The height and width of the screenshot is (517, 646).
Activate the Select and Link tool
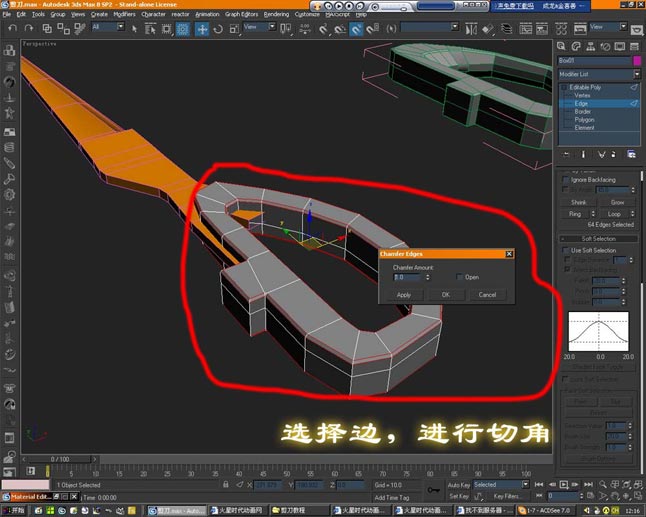(x=47, y=28)
